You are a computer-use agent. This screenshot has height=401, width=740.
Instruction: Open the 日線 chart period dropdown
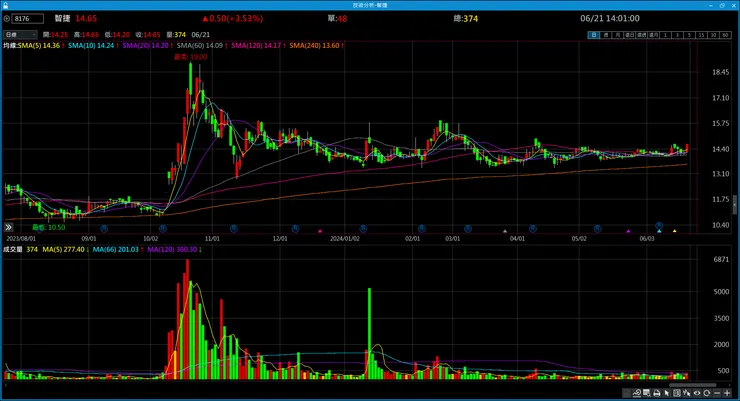click(20, 35)
